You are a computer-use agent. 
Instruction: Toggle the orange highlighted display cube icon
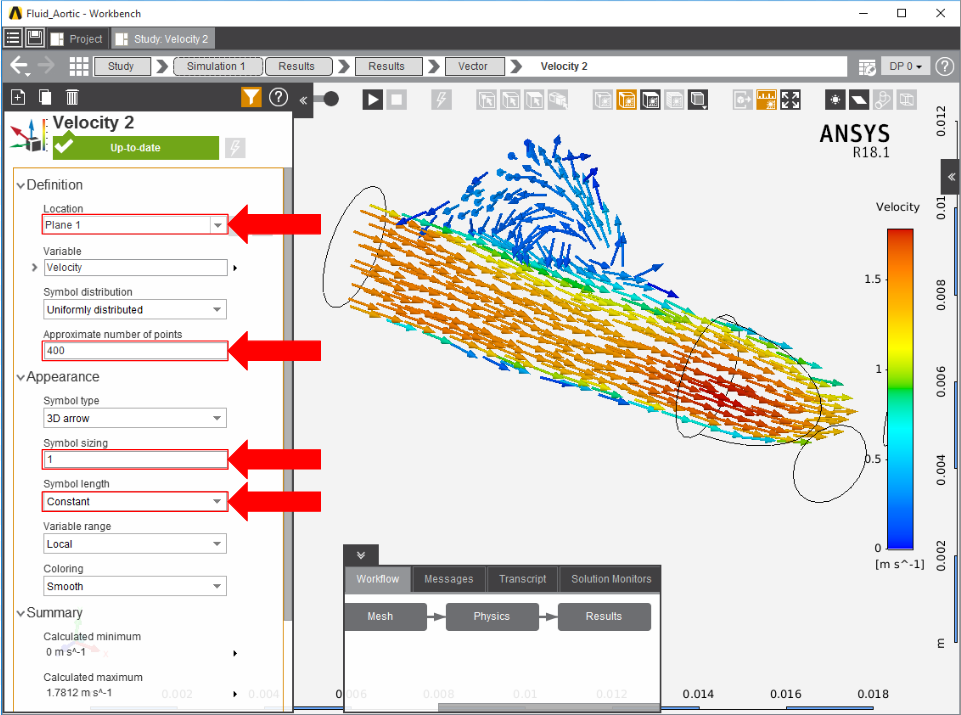(x=626, y=99)
